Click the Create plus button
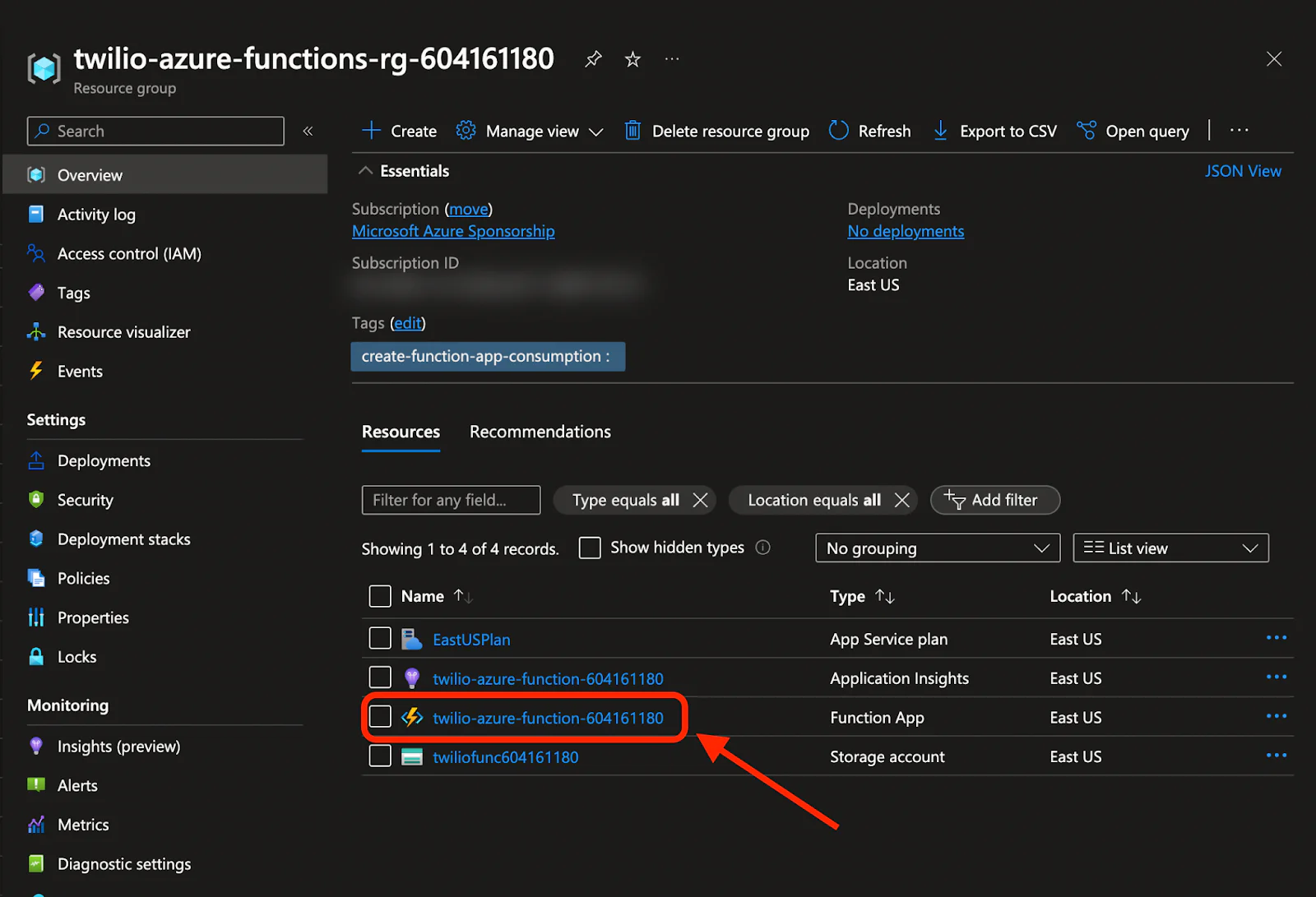 point(399,131)
